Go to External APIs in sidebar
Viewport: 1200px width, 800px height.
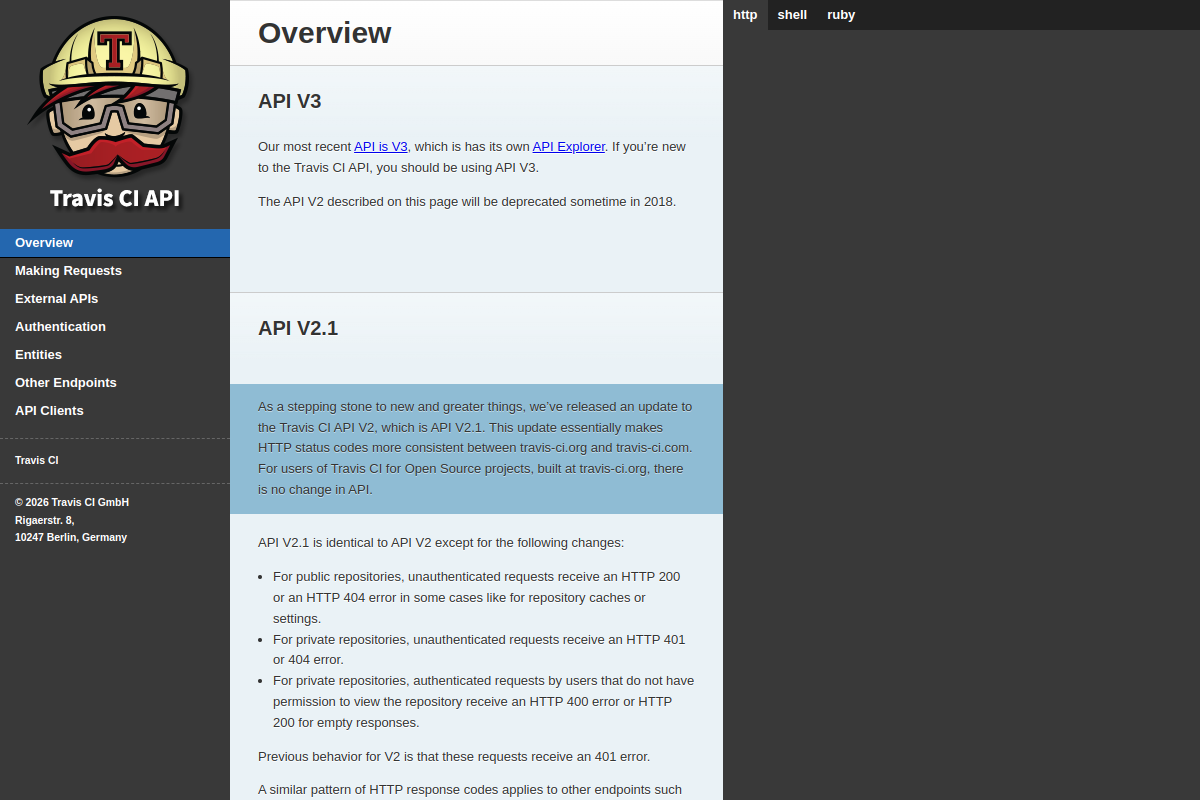click(x=115, y=299)
